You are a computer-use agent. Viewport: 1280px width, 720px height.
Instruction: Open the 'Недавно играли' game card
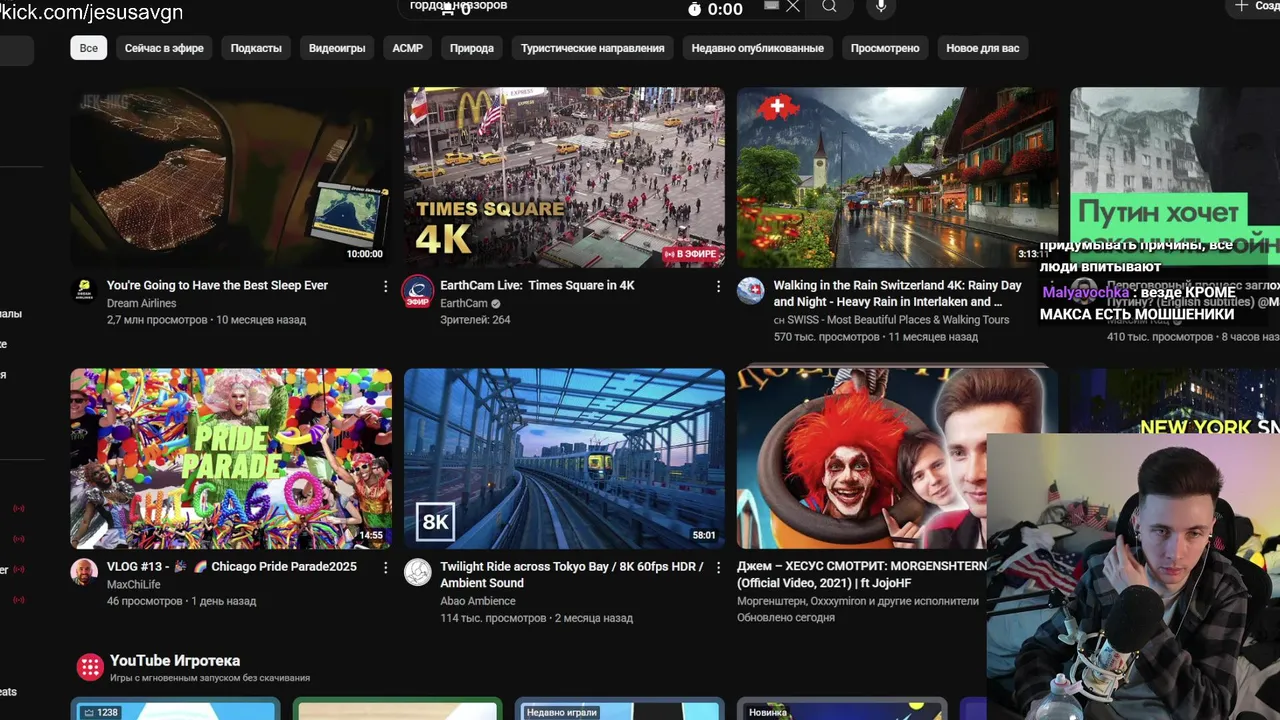click(619, 709)
